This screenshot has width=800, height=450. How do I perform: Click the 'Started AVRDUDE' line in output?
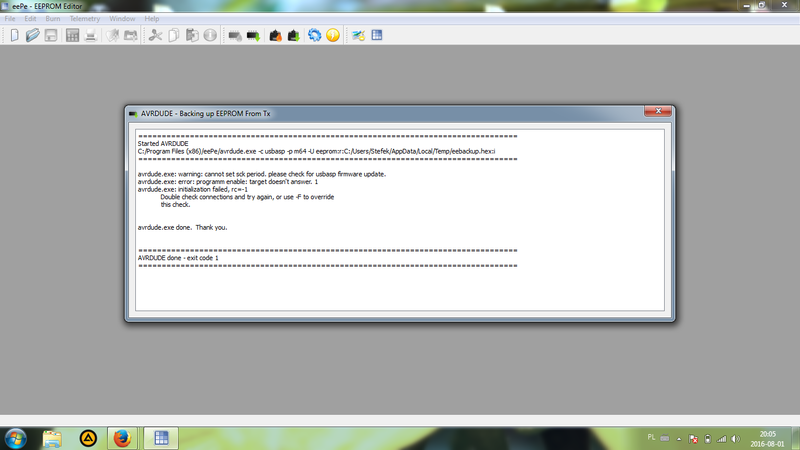point(163,143)
